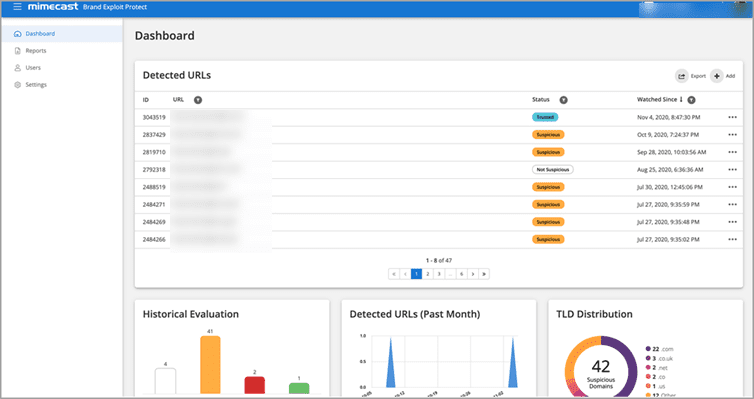
Task: Click the Mimecast logo
Action: tap(53, 7)
